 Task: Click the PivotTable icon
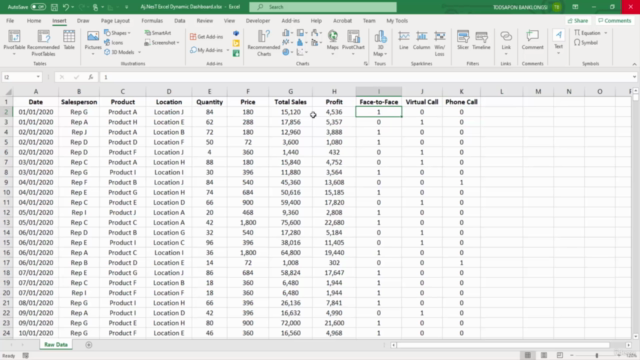point(14,42)
